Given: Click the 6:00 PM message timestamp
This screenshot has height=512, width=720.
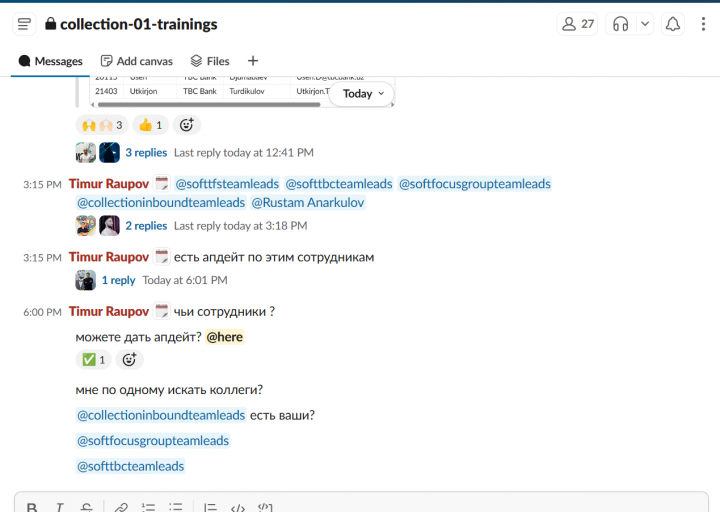Looking at the screenshot, I should point(42,312).
